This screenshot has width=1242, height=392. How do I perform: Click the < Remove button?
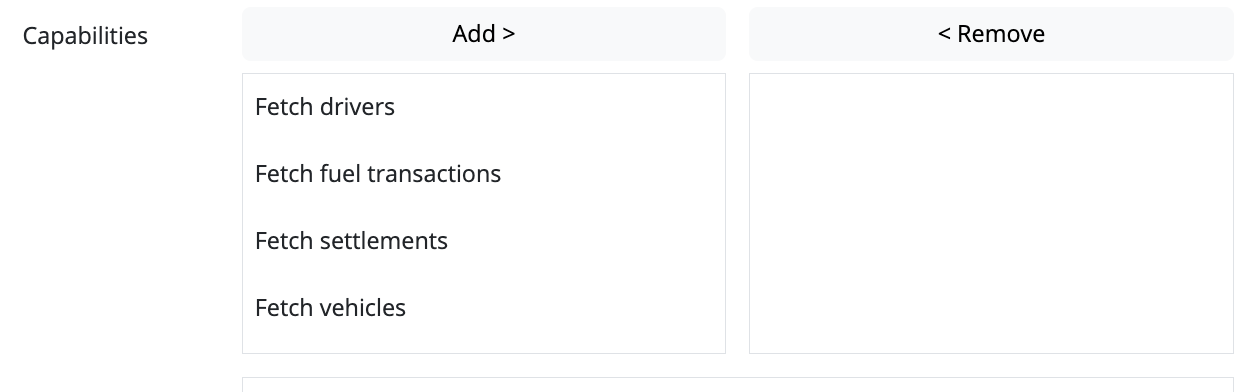pos(991,34)
